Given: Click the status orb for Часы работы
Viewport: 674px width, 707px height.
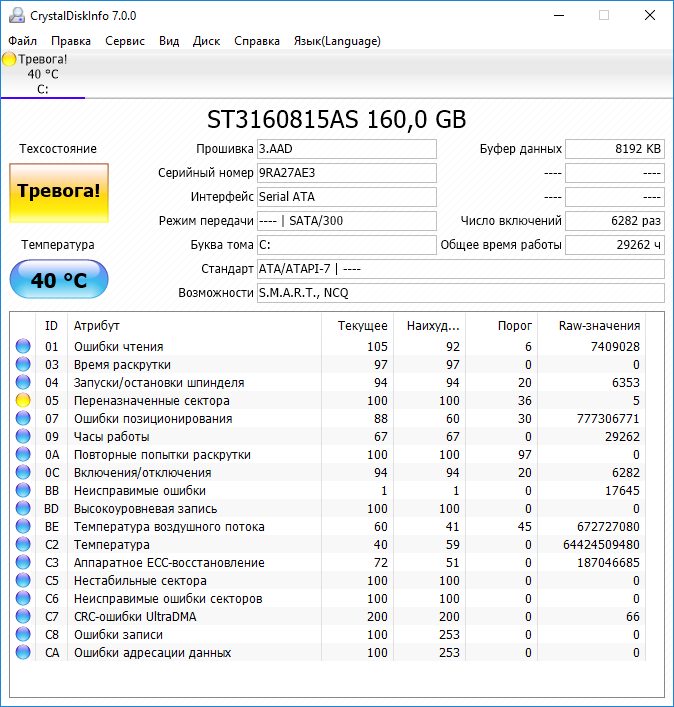Looking at the screenshot, I should 23,436.
